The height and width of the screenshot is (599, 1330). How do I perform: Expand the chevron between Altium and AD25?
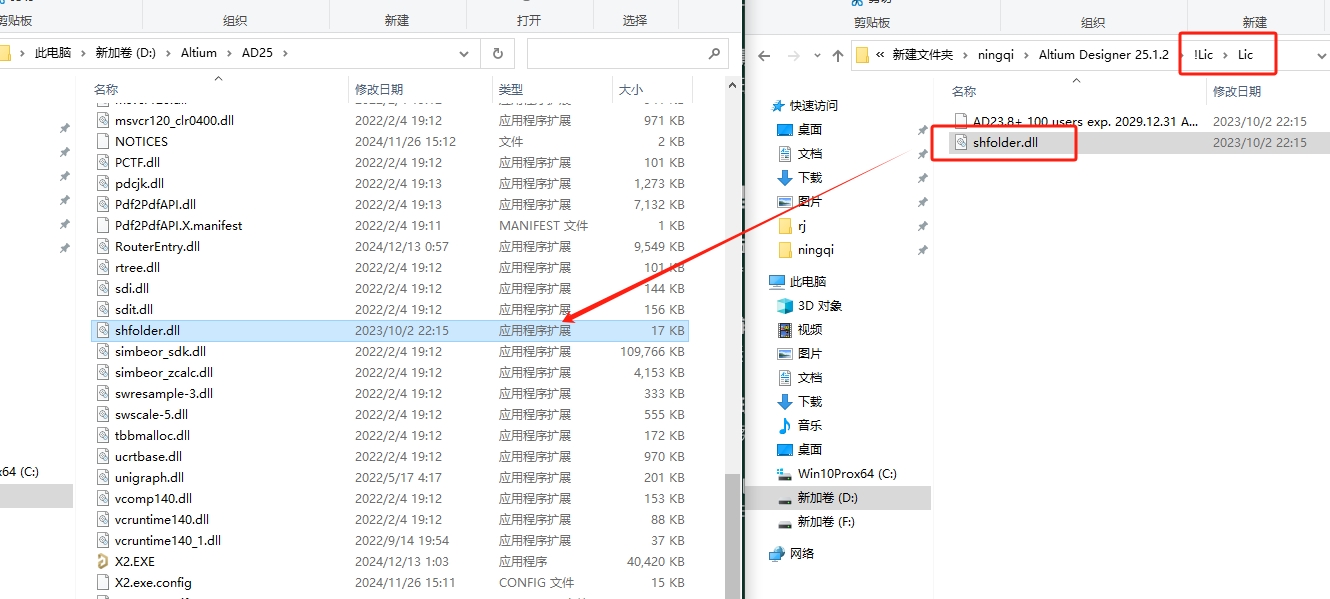(x=229, y=53)
